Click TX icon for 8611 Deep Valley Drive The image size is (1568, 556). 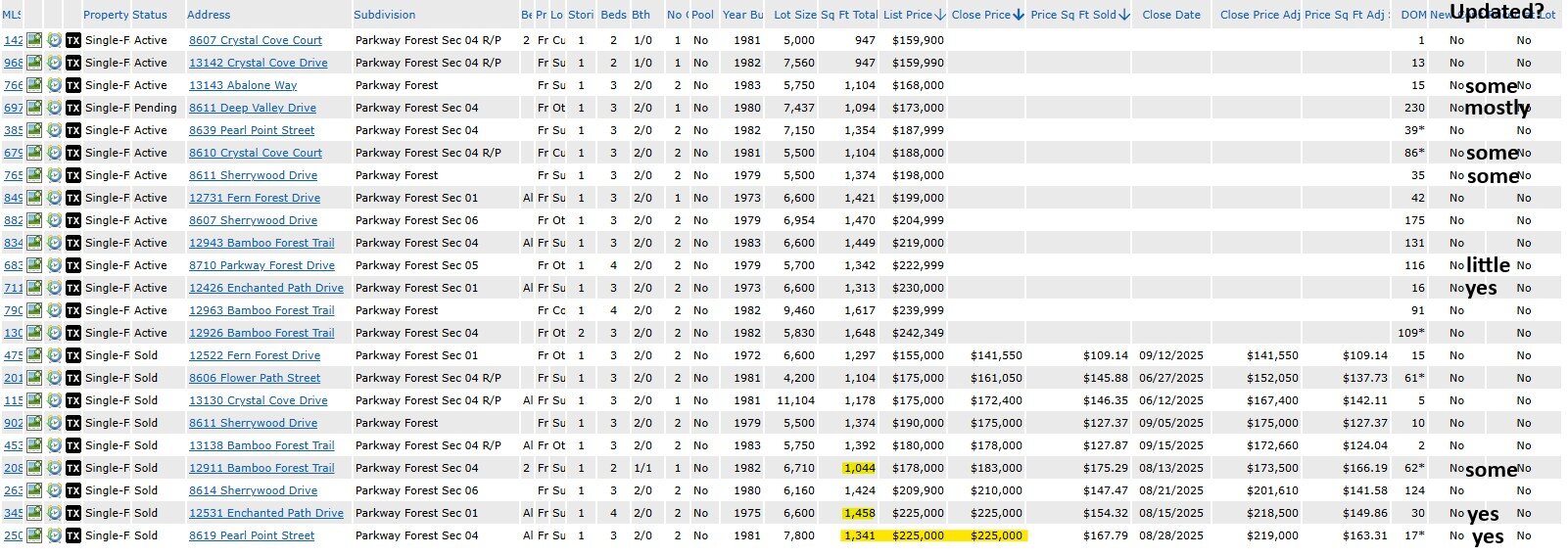tap(73, 108)
